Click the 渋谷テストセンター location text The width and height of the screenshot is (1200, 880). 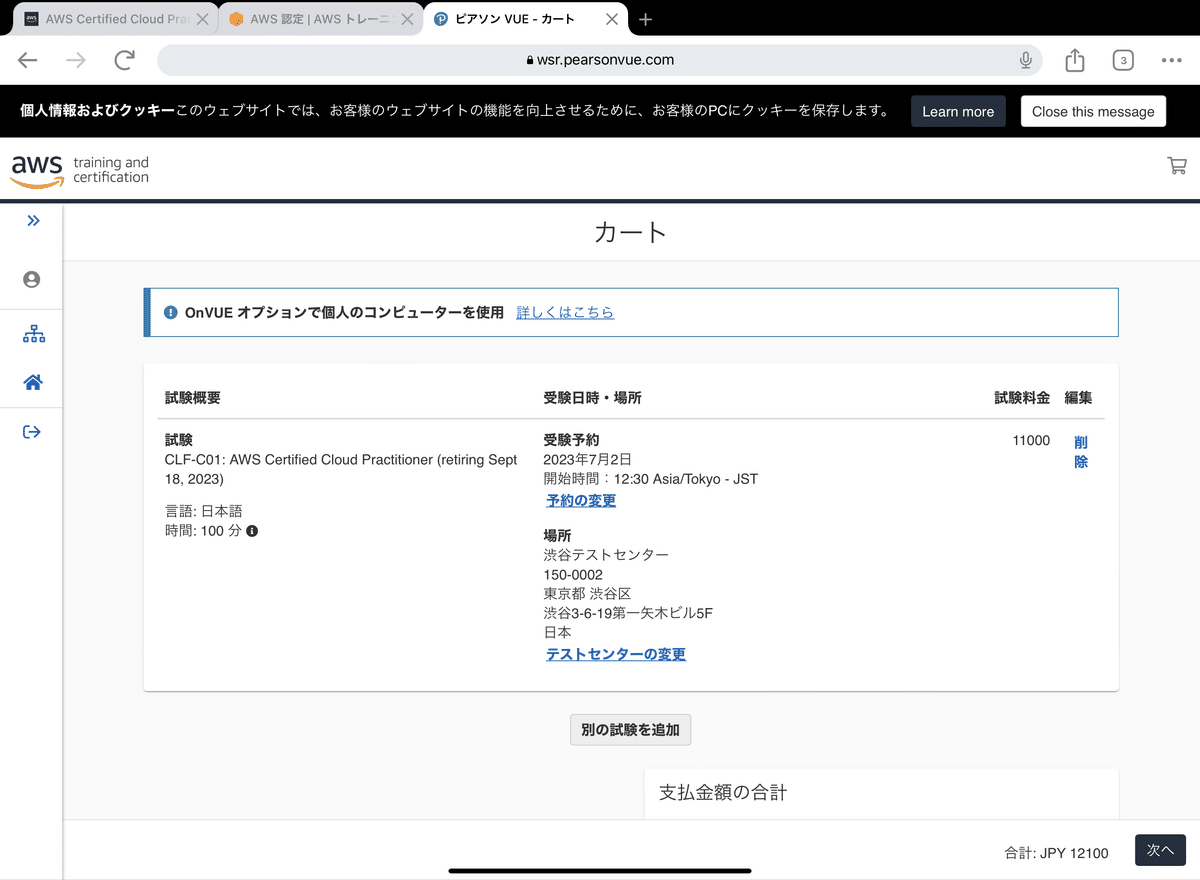click(x=606, y=555)
